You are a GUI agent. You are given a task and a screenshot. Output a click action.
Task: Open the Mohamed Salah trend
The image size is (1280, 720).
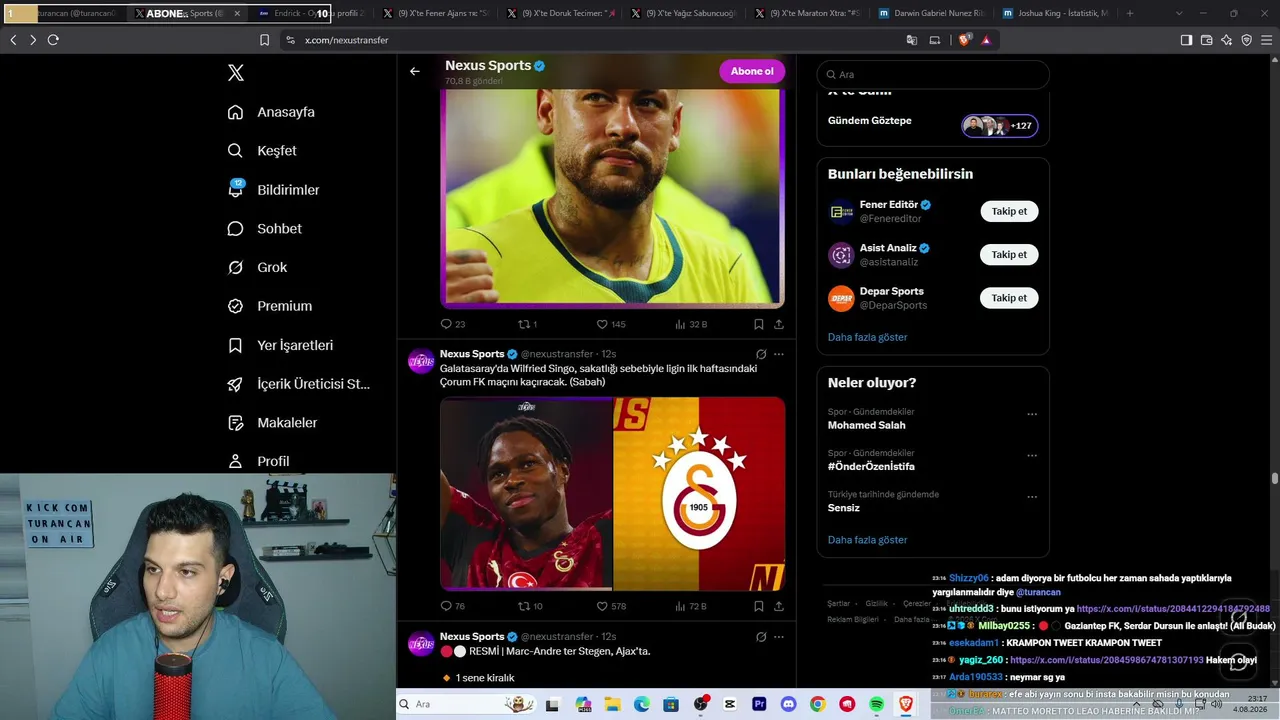tap(867, 425)
